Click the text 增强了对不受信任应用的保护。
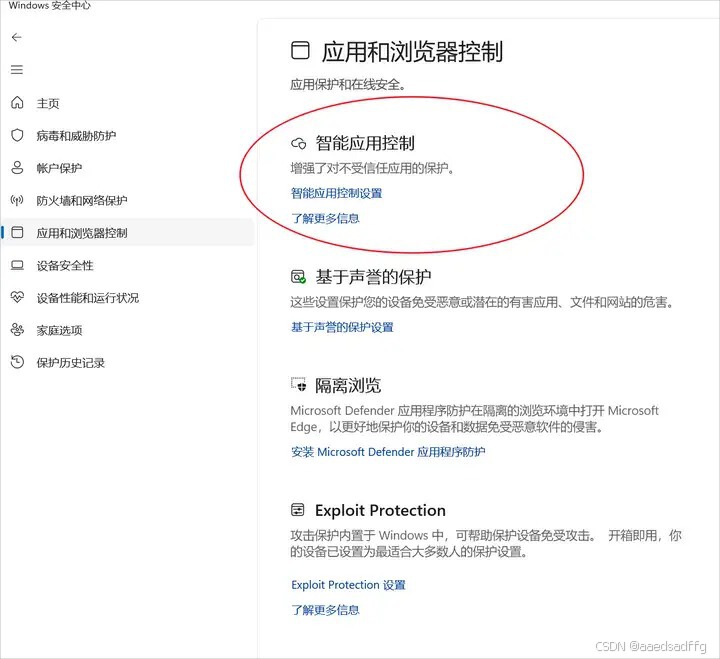The height and width of the screenshot is (659, 720). coord(372,168)
